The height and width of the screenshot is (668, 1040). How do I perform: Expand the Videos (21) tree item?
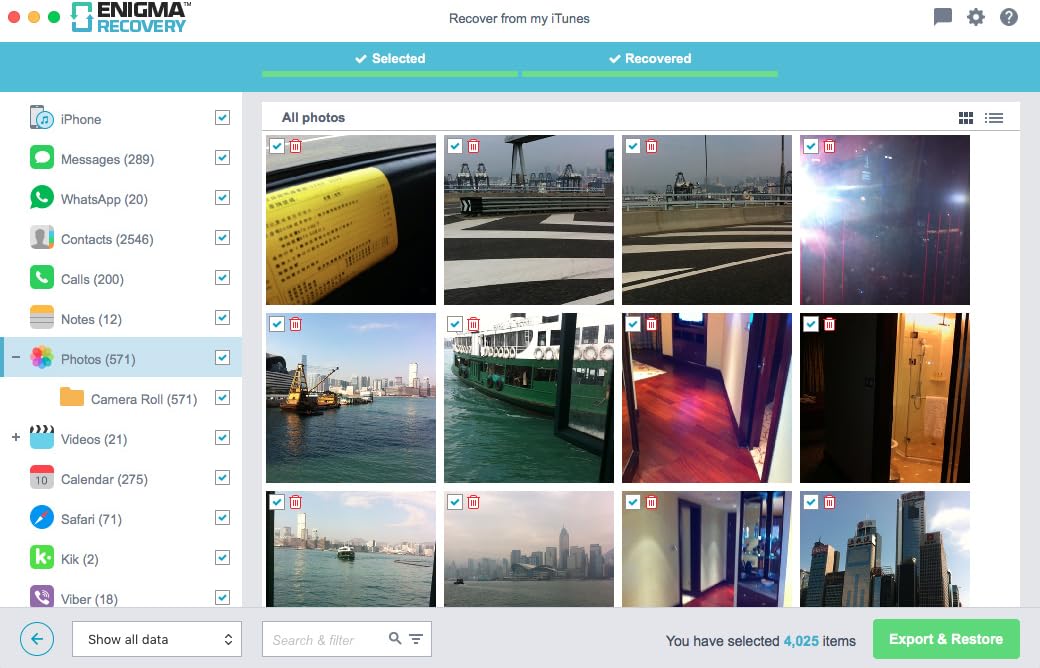(16, 437)
